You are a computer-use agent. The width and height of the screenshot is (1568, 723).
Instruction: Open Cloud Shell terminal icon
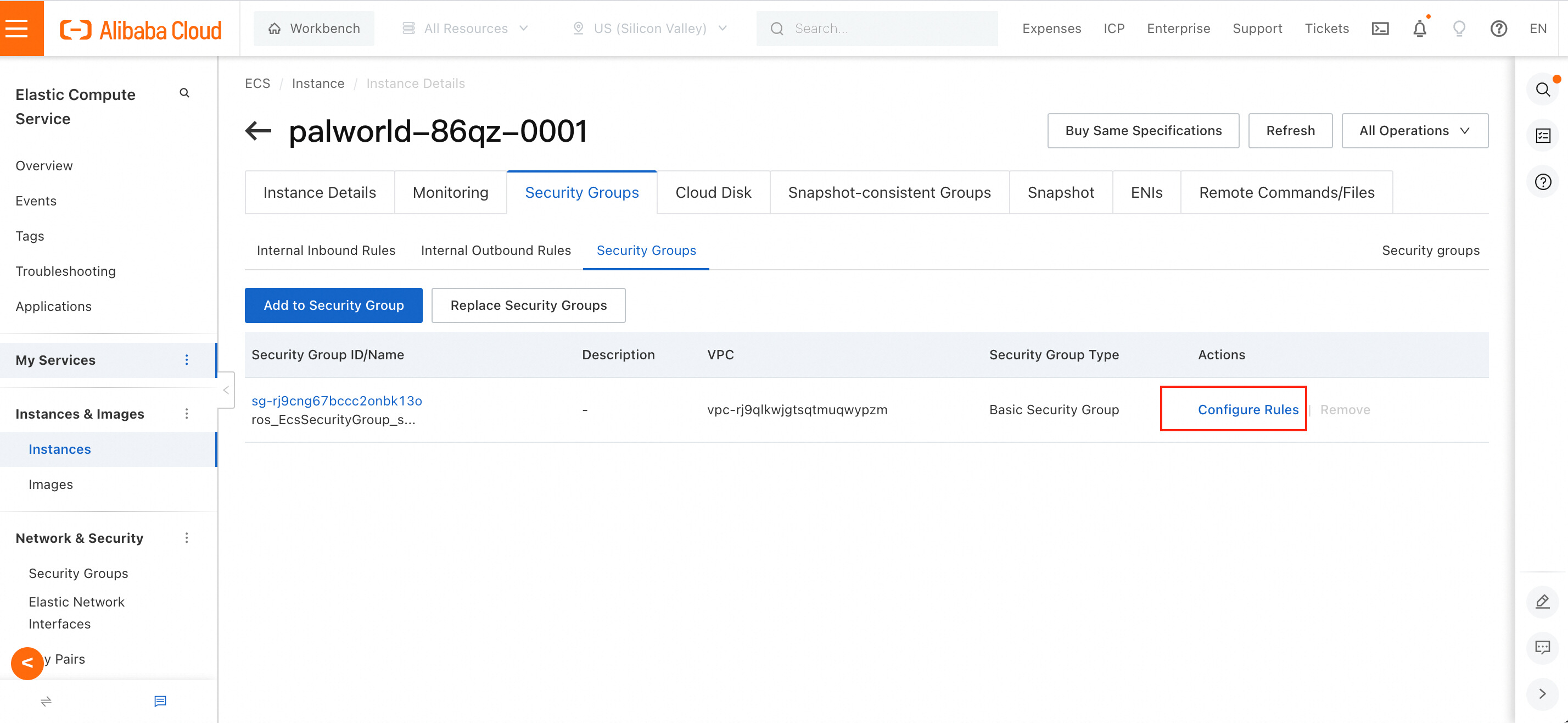(1380, 29)
